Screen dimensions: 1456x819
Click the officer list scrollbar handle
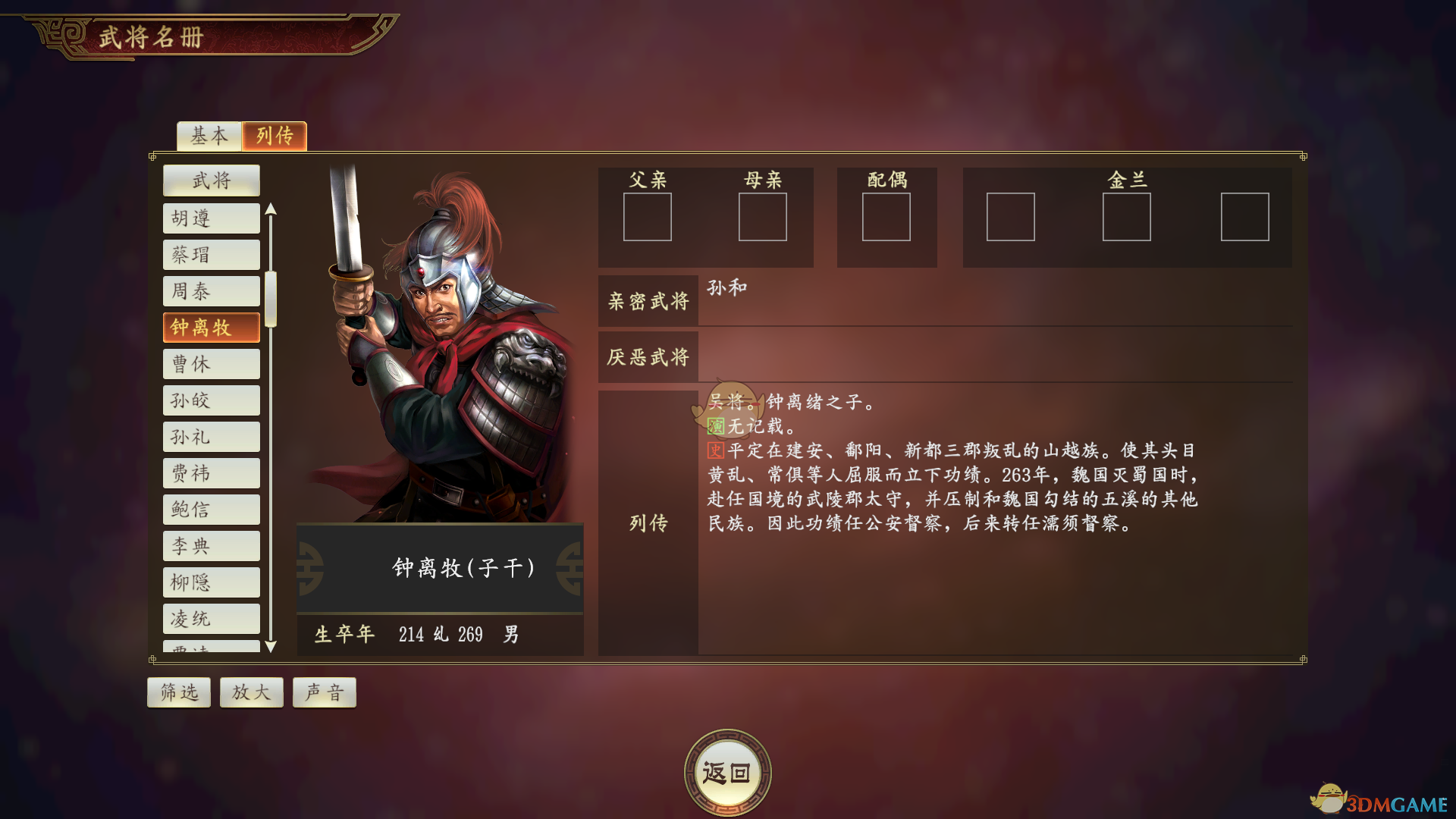271,299
